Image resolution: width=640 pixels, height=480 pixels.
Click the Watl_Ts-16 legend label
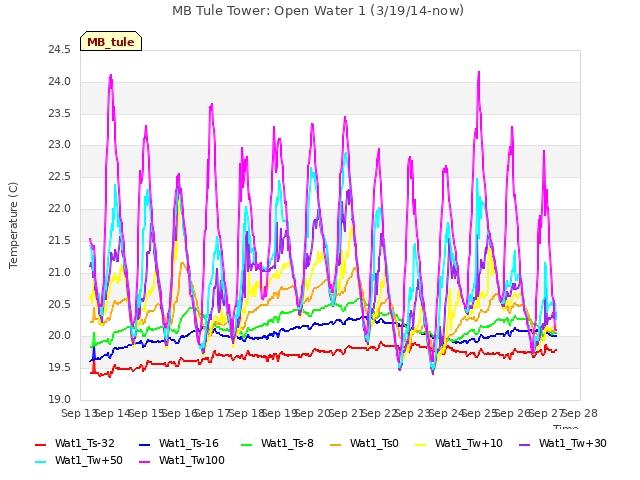(x=189, y=443)
